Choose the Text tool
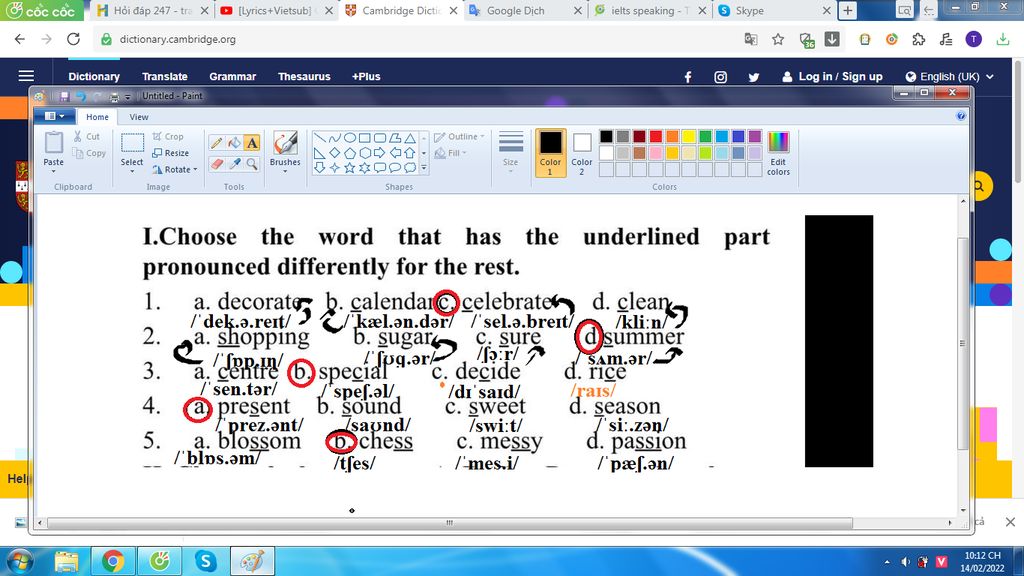 [251, 142]
